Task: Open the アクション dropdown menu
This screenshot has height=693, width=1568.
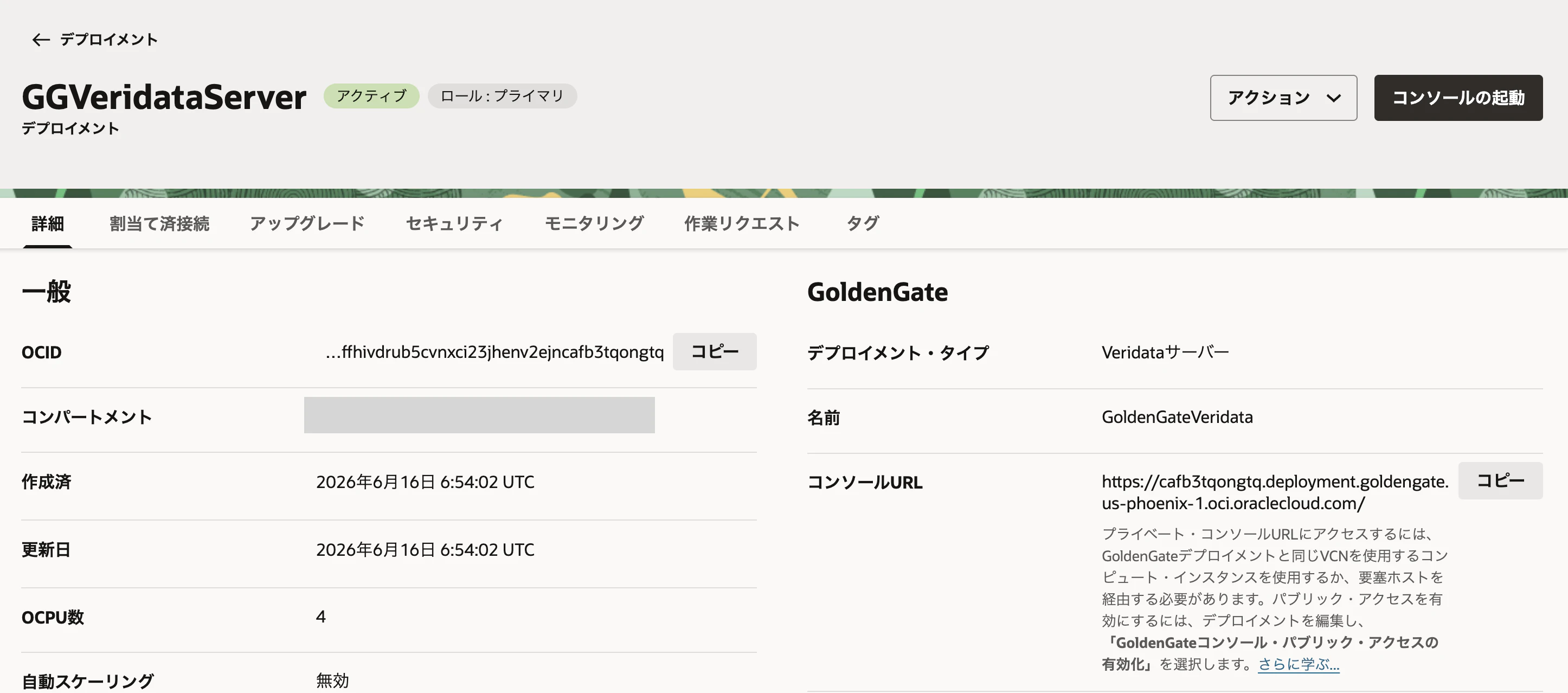Action: [1283, 98]
